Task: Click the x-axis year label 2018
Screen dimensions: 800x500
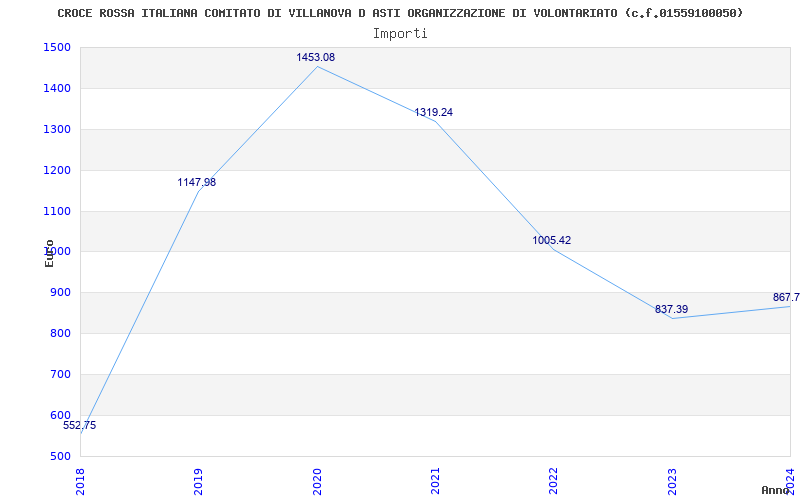Action: 80,481
